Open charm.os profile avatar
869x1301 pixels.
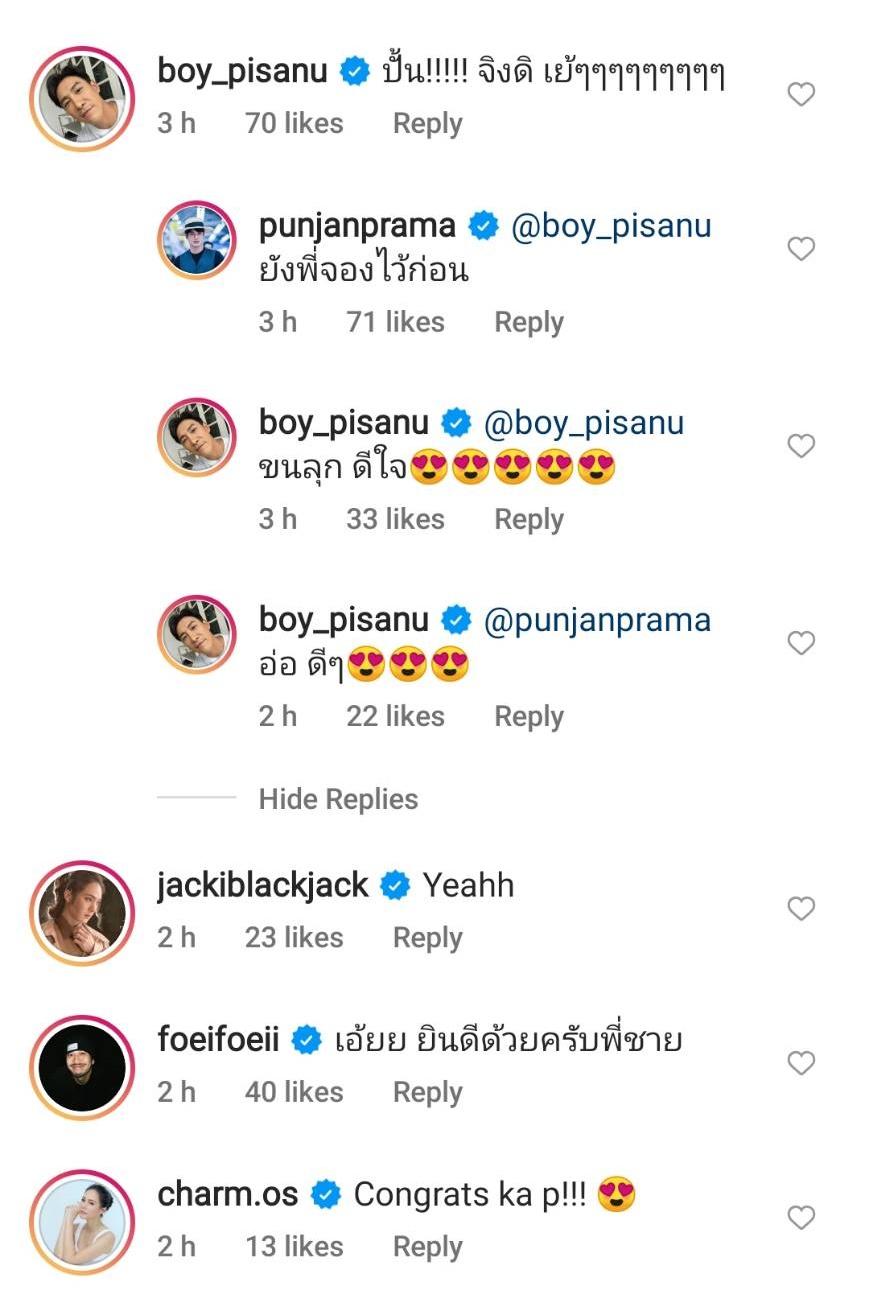point(82,1219)
